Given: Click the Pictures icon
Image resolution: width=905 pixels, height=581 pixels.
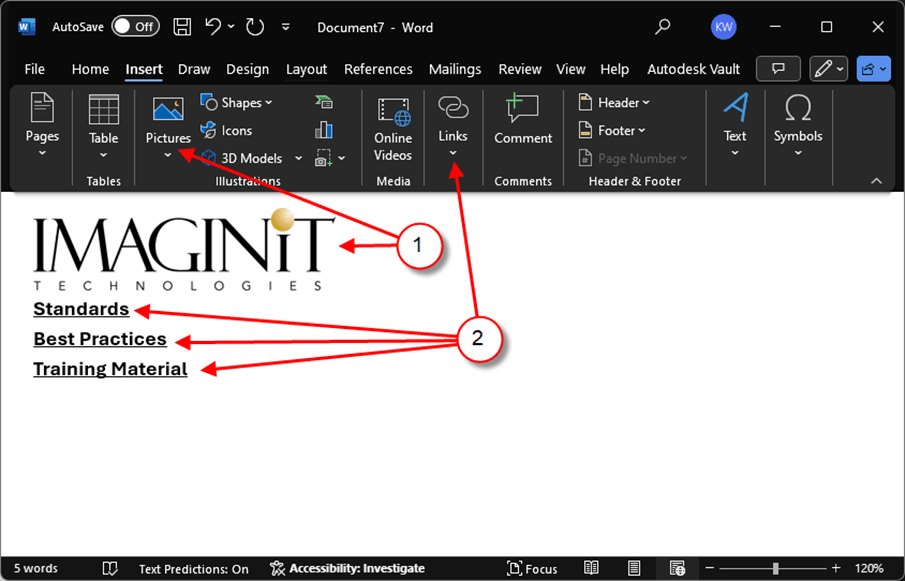Looking at the screenshot, I should (x=168, y=108).
